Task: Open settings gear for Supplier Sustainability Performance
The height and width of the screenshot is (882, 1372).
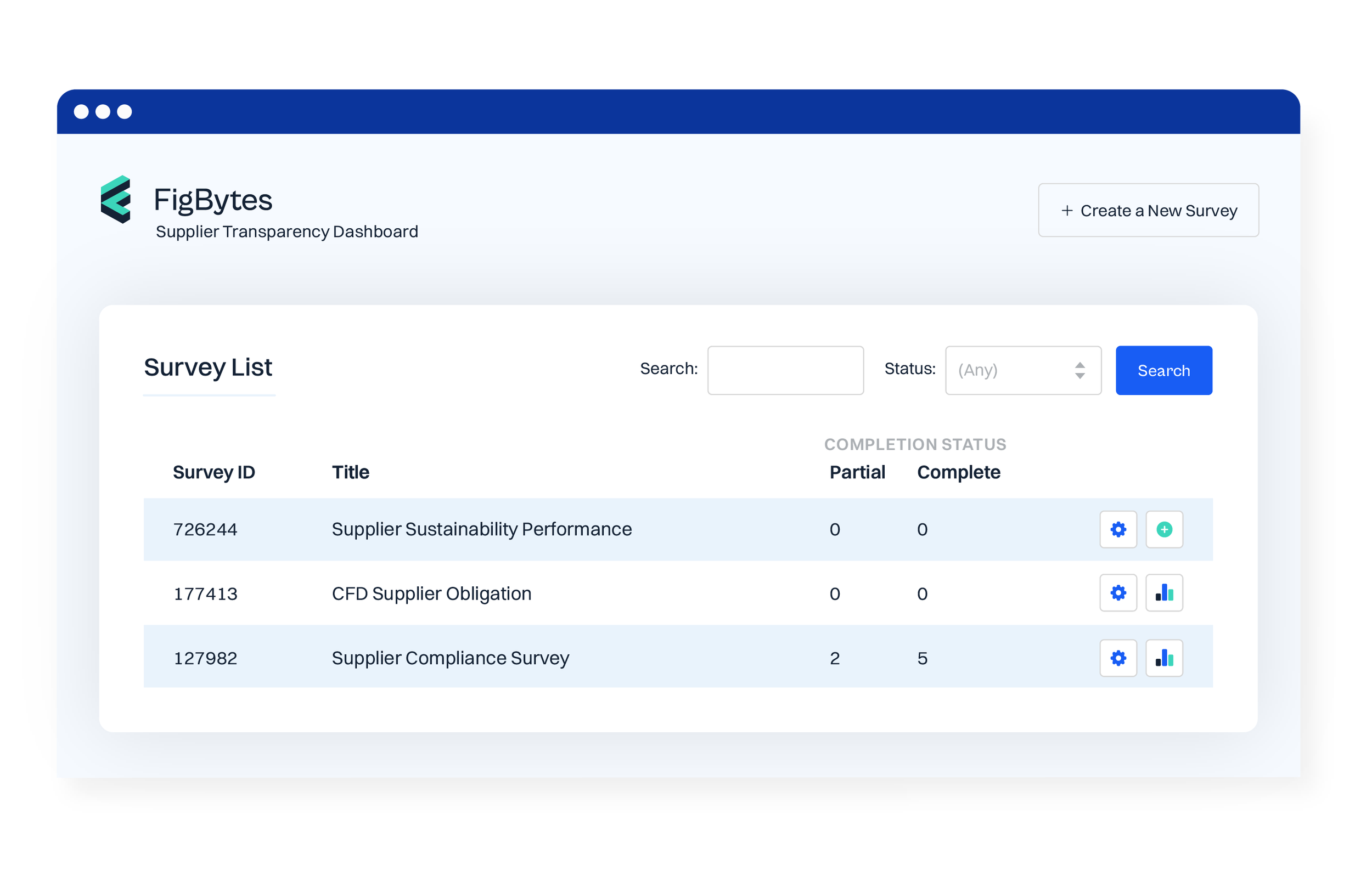Action: pyautogui.click(x=1118, y=529)
